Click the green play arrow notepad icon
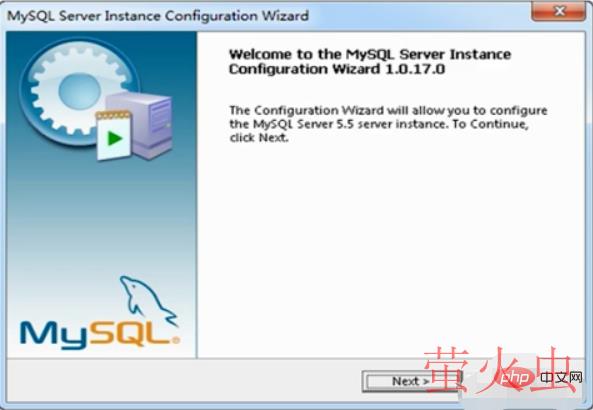The height and width of the screenshot is (410, 593). click(114, 135)
